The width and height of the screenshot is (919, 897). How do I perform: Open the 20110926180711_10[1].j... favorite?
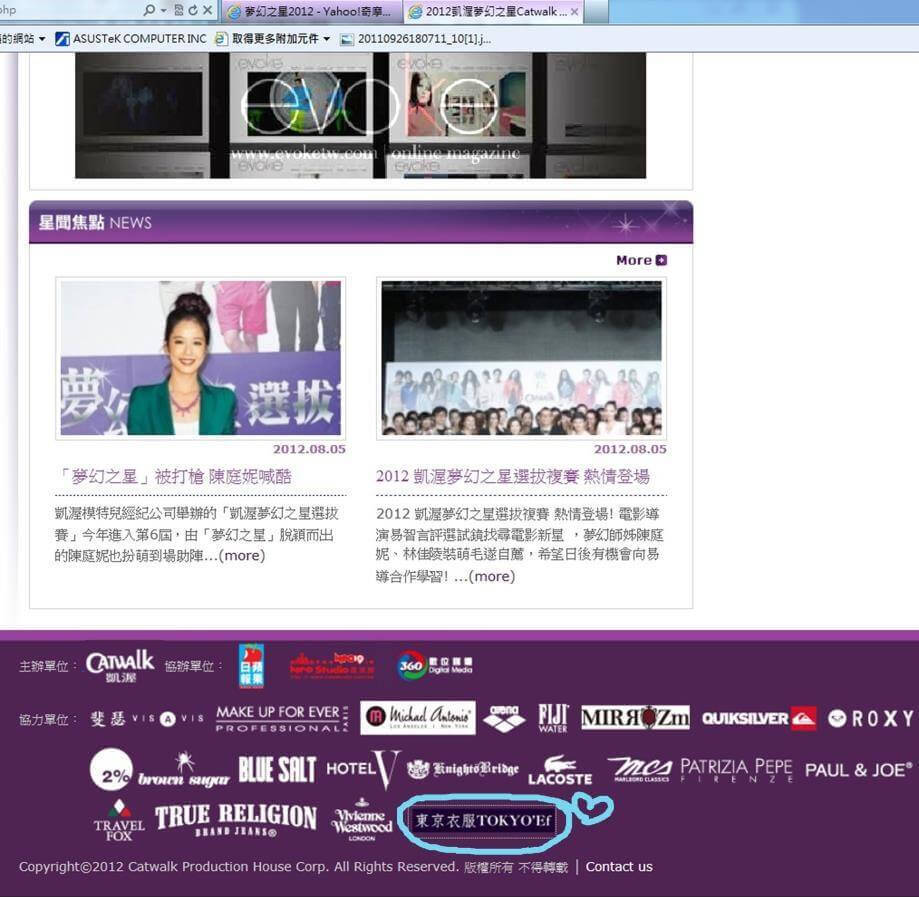416,39
